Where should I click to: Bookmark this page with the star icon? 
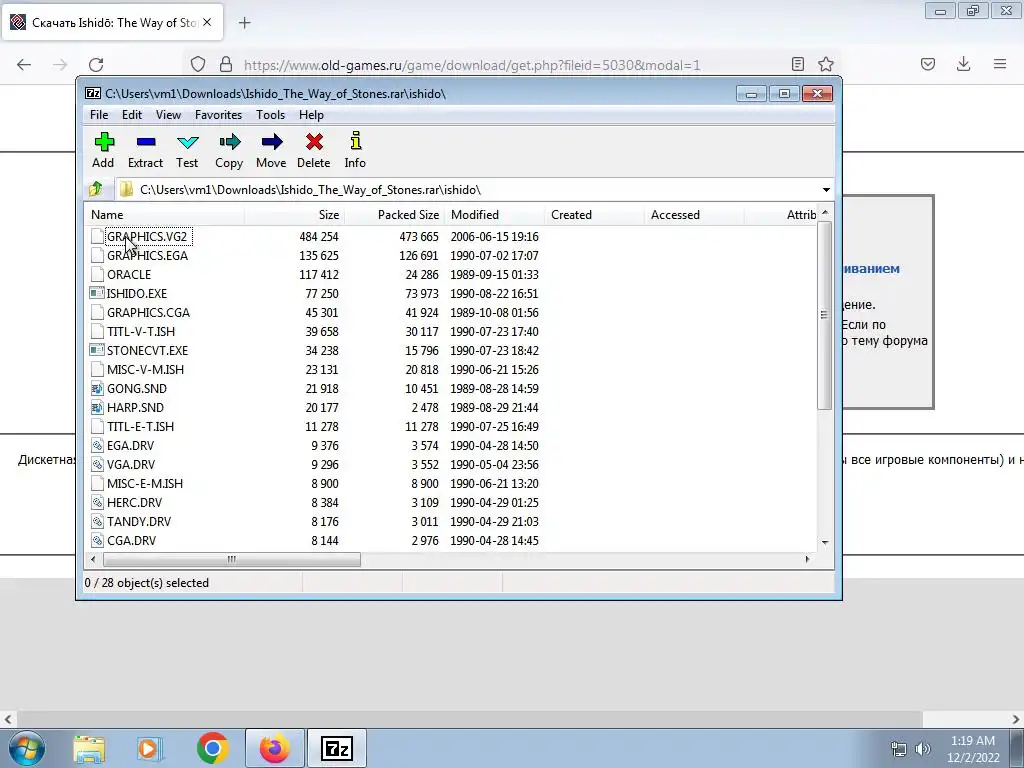tap(826, 64)
